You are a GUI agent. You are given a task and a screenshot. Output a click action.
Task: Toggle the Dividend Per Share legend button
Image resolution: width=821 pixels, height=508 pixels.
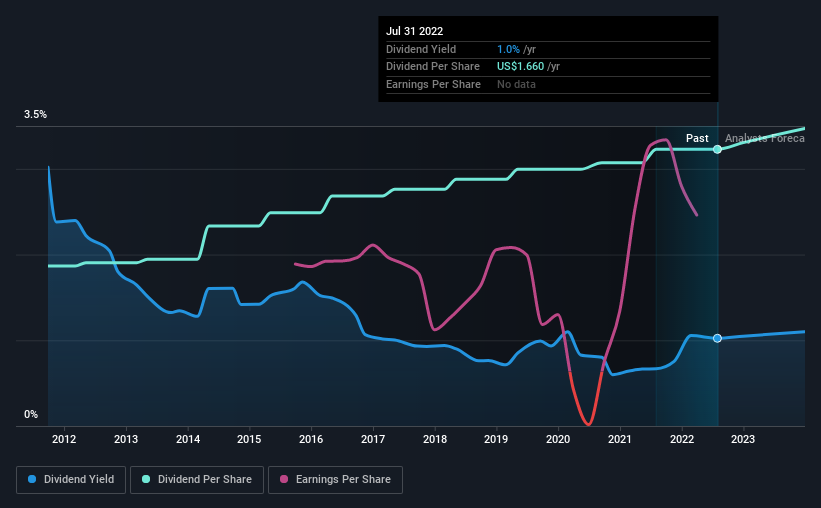click(197, 480)
